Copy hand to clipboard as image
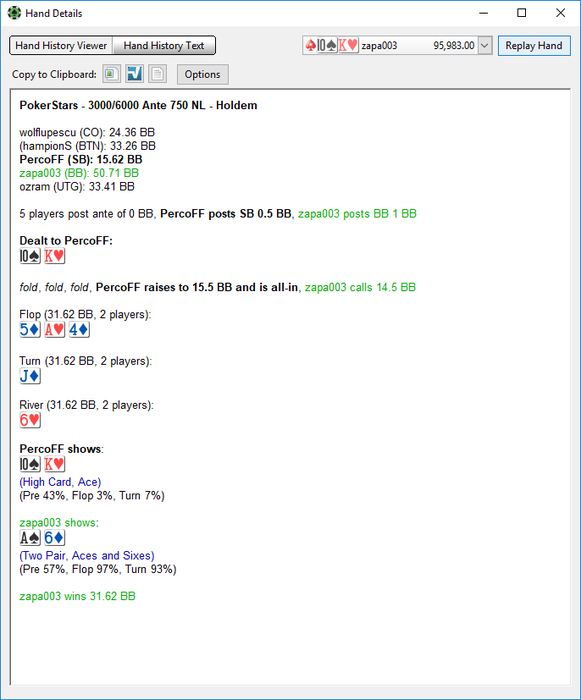The image size is (581, 700). pos(111,74)
